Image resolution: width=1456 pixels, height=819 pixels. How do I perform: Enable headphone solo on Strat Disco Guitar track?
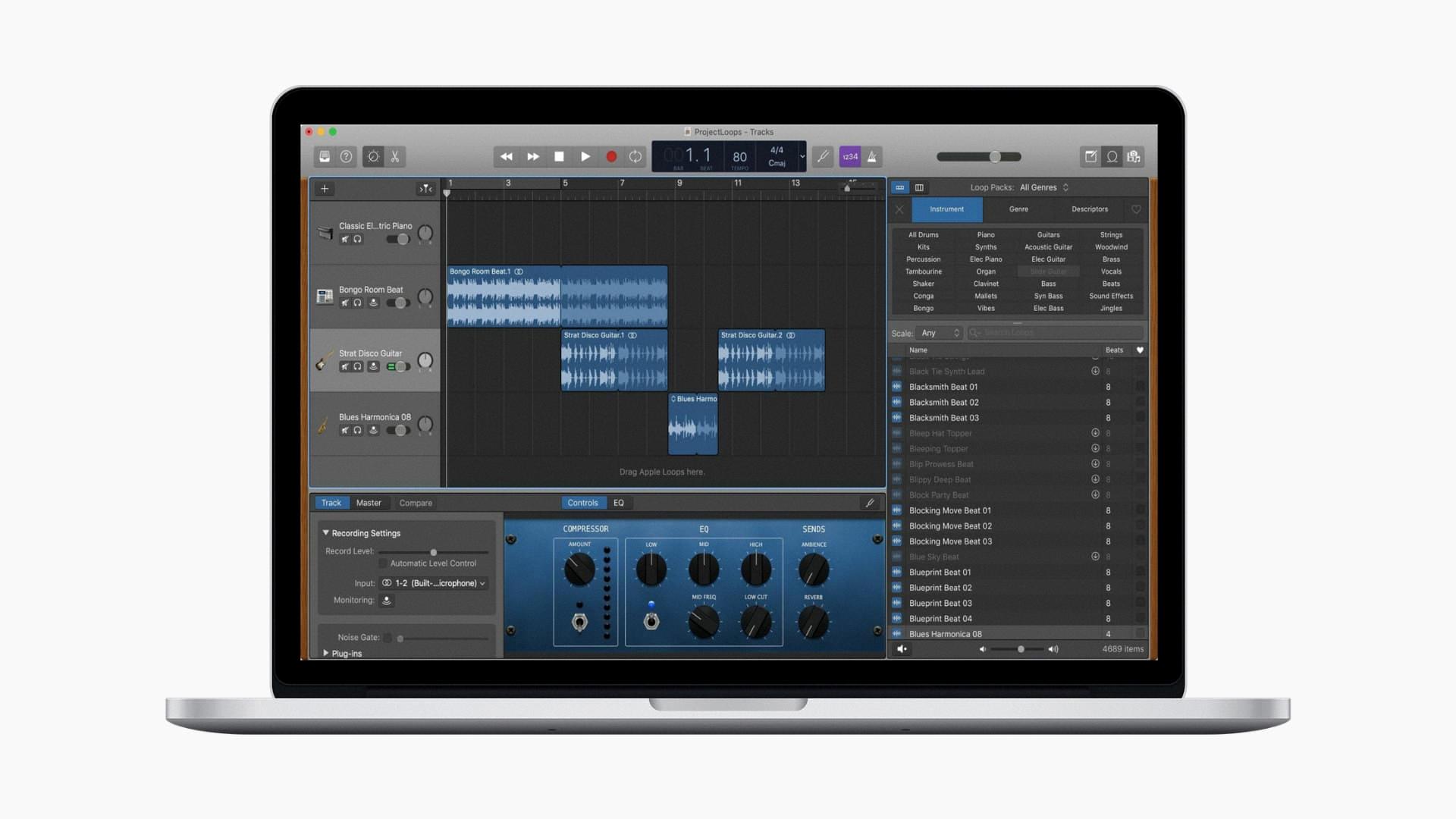point(357,366)
